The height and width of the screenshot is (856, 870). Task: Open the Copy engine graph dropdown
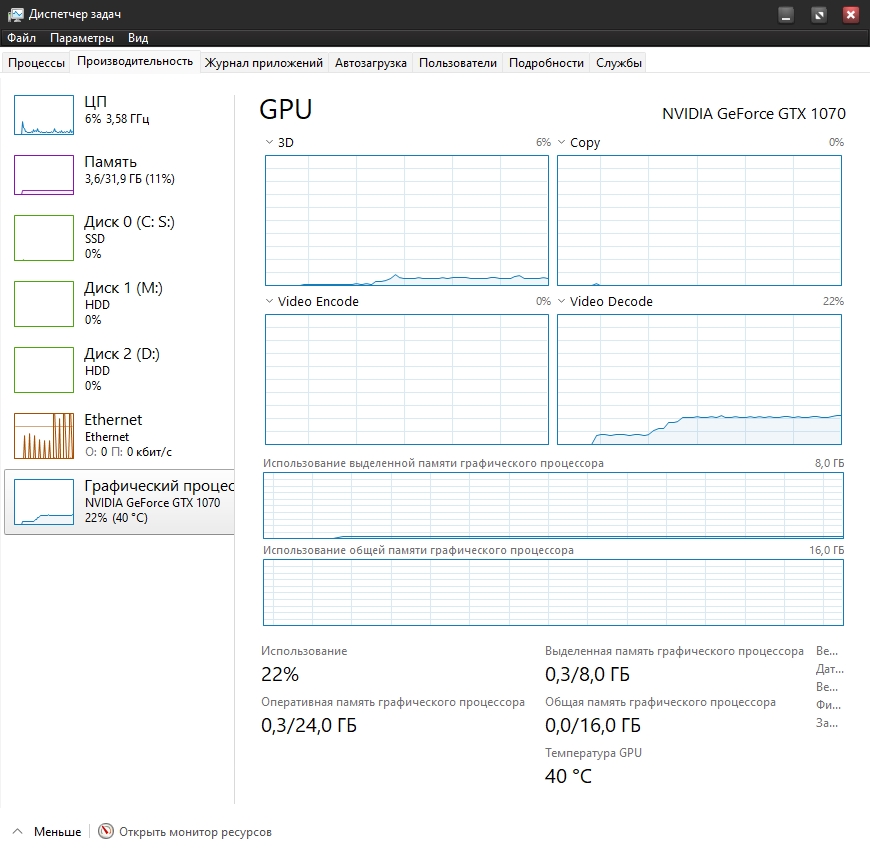(562, 143)
